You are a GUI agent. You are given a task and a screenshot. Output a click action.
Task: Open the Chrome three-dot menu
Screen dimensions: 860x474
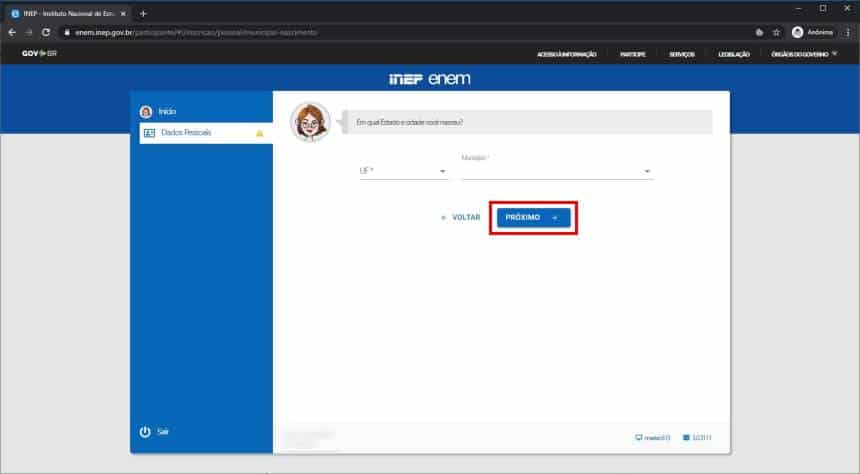[848, 32]
